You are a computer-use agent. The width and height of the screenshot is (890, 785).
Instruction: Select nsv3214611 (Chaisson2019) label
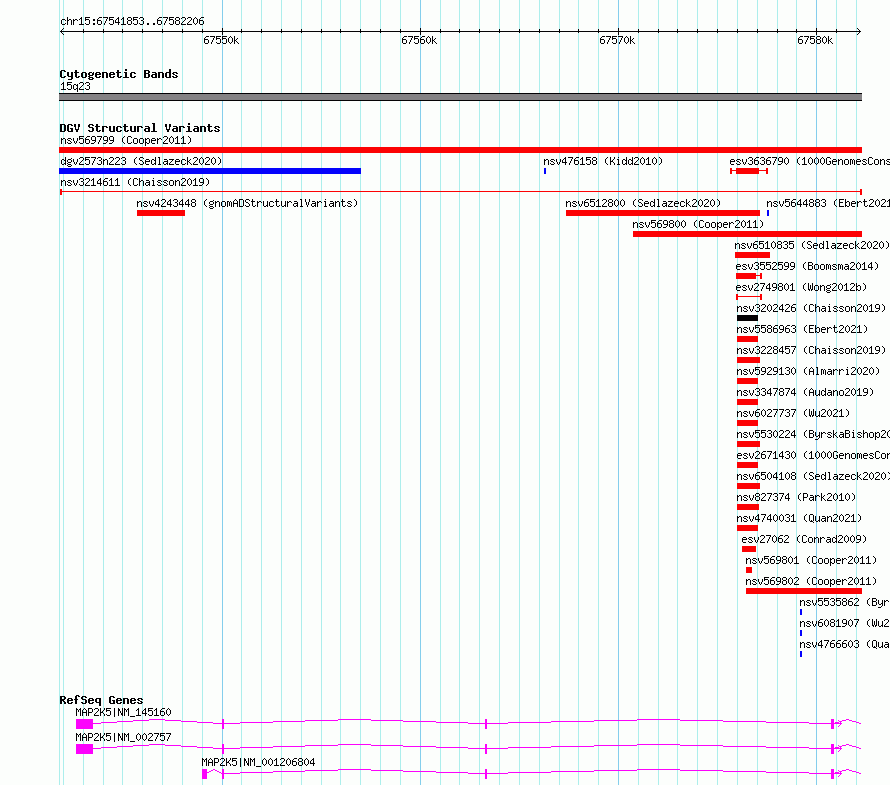pos(135,182)
